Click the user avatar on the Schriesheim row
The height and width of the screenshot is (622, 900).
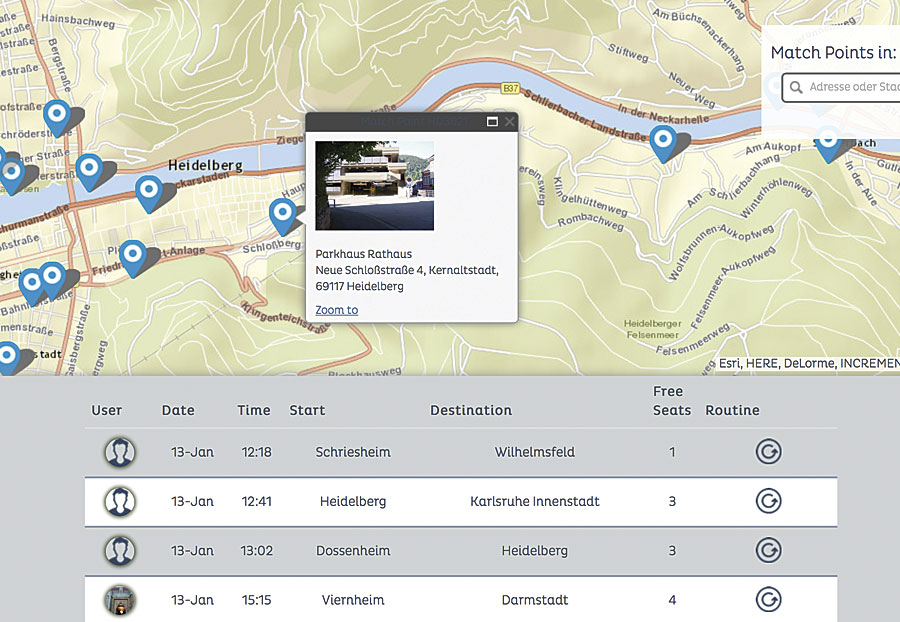coord(120,451)
